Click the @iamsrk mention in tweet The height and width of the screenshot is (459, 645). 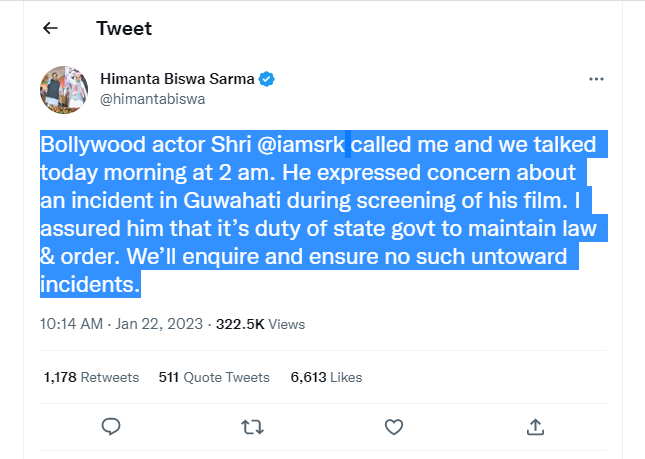pos(303,144)
